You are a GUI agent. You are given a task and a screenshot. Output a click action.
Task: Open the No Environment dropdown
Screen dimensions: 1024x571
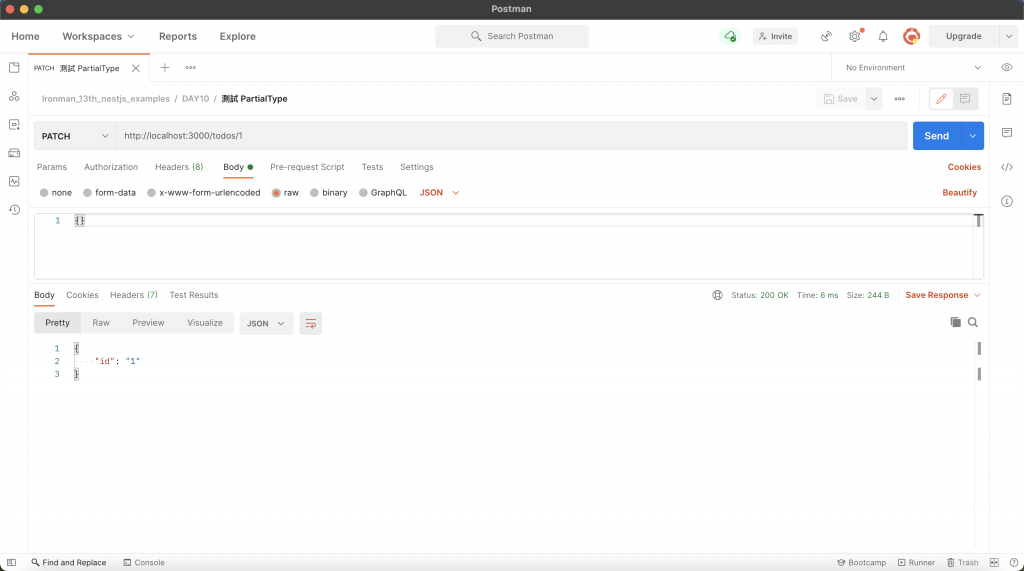[x=913, y=67]
